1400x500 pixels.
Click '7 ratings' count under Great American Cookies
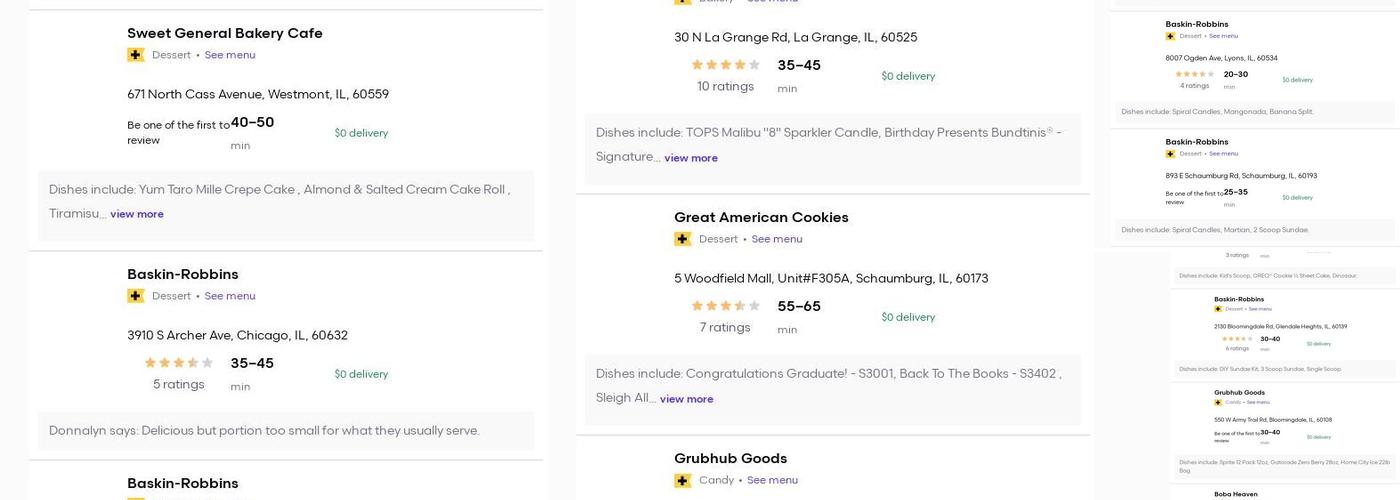(725, 328)
